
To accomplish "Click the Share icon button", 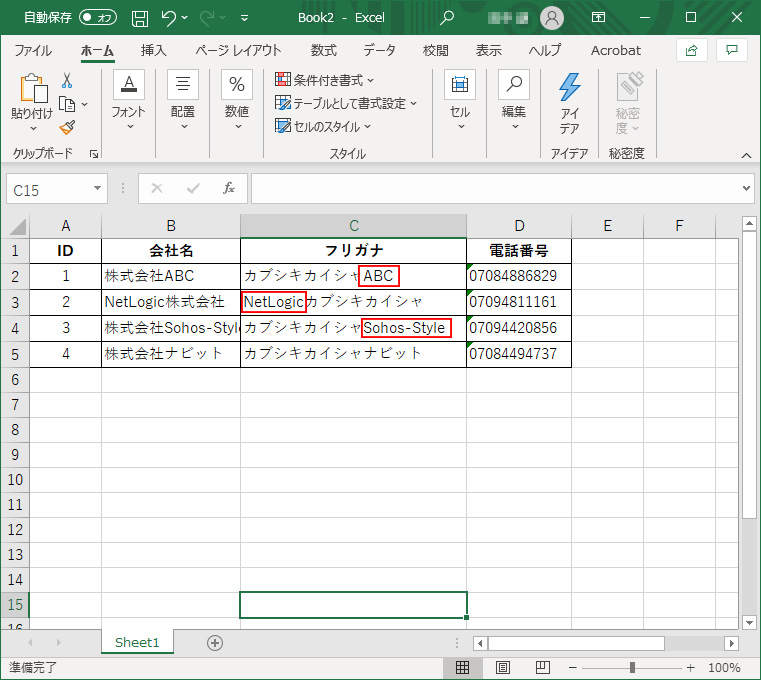I will [691, 50].
